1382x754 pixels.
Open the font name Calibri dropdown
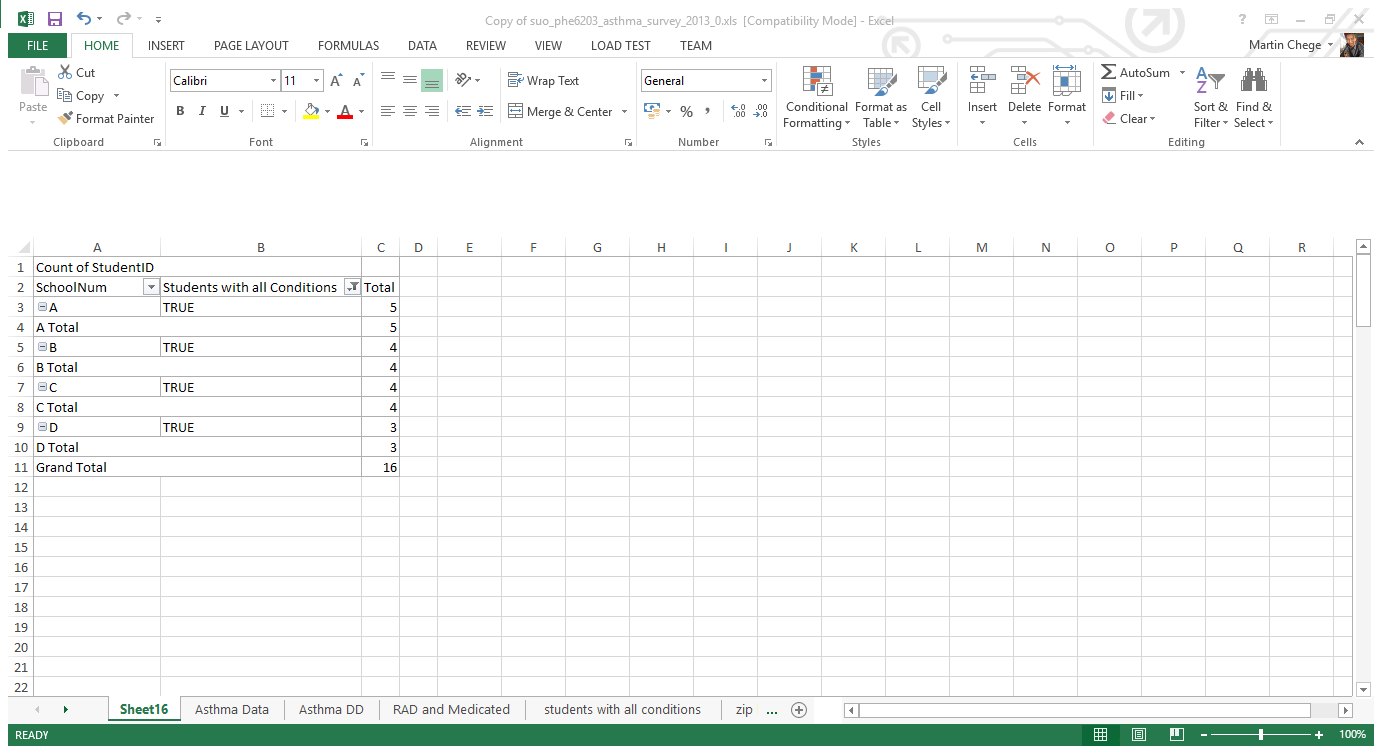tap(273, 81)
